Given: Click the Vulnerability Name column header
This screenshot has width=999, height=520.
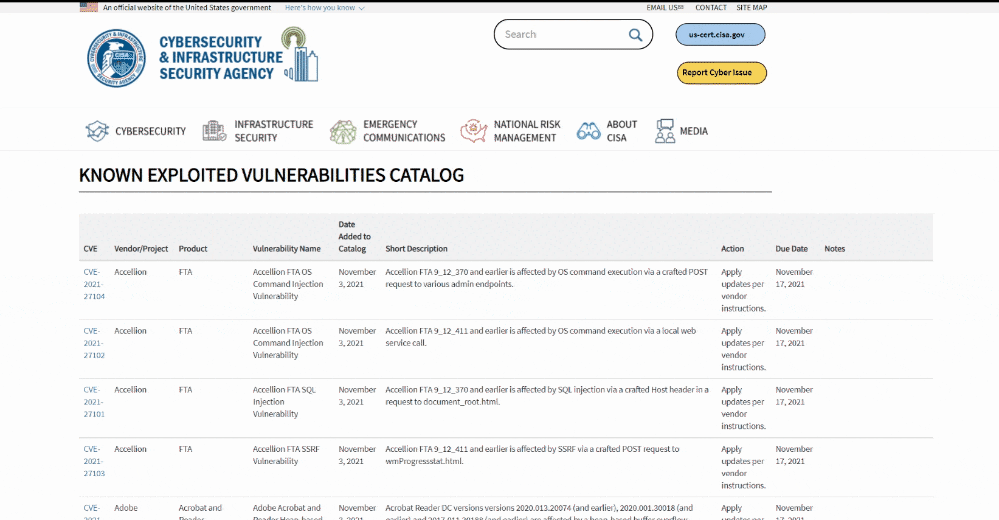Looking at the screenshot, I should 286,249.
